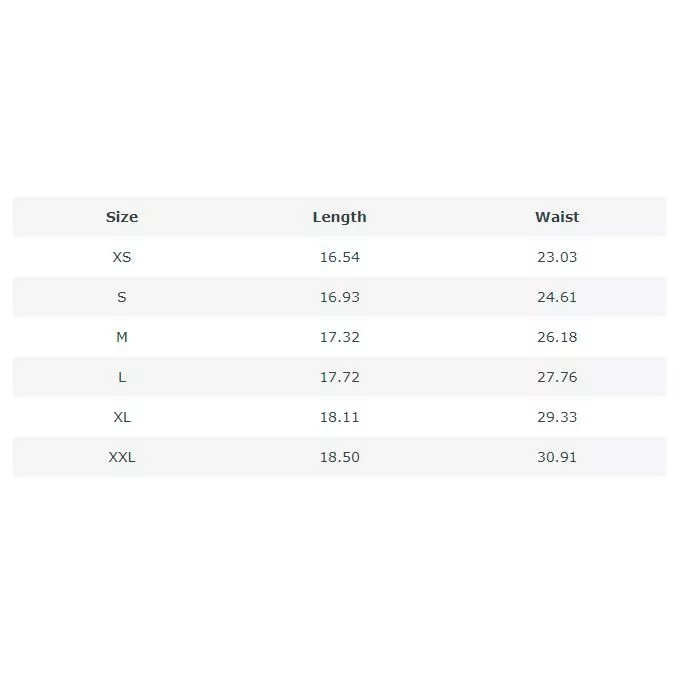Click the Waist column header
This screenshot has width=680, height=680.
click(557, 217)
